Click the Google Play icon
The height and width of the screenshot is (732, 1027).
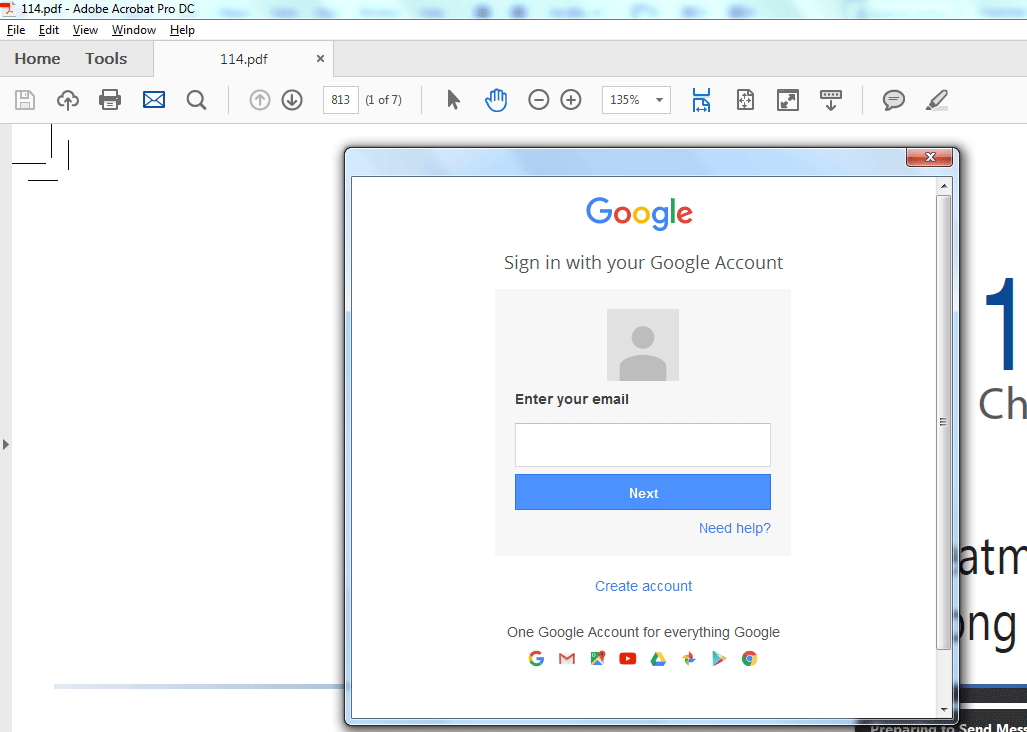click(719, 659)
